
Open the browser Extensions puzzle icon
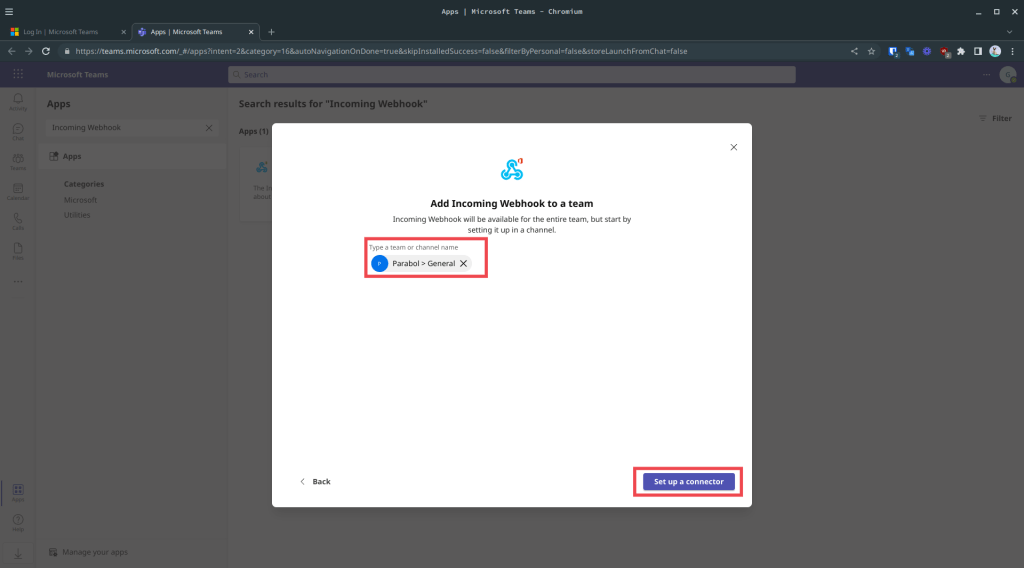[961, 52]
